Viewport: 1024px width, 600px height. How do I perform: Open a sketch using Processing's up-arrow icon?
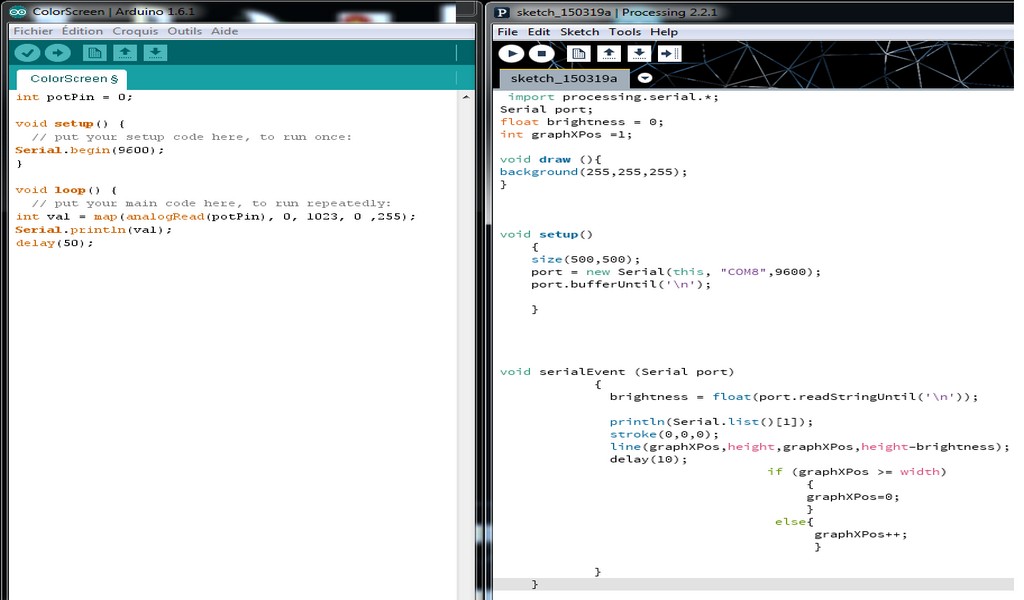[608, 54]
